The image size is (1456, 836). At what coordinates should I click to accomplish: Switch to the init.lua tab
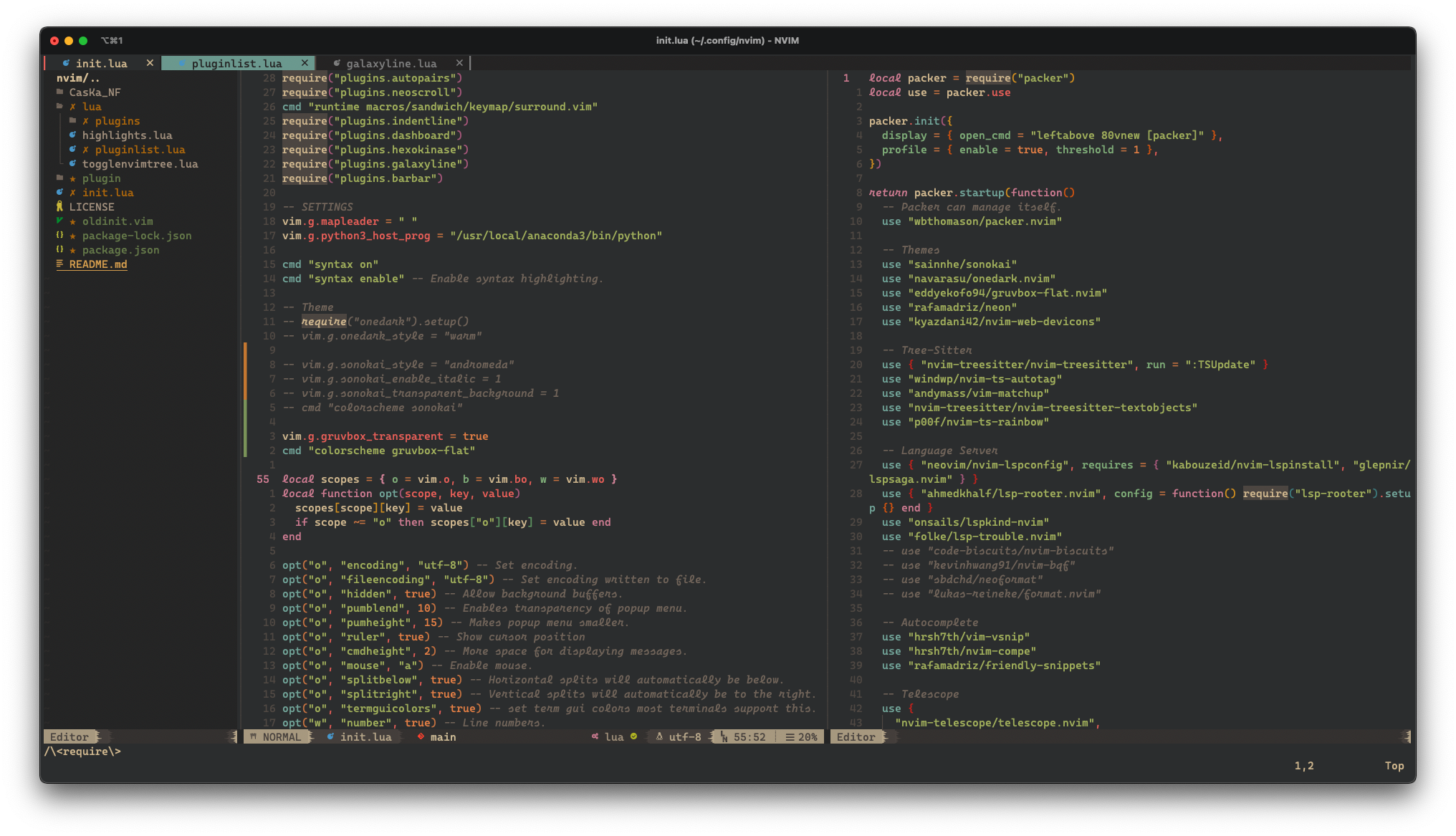tap(101, 63)
